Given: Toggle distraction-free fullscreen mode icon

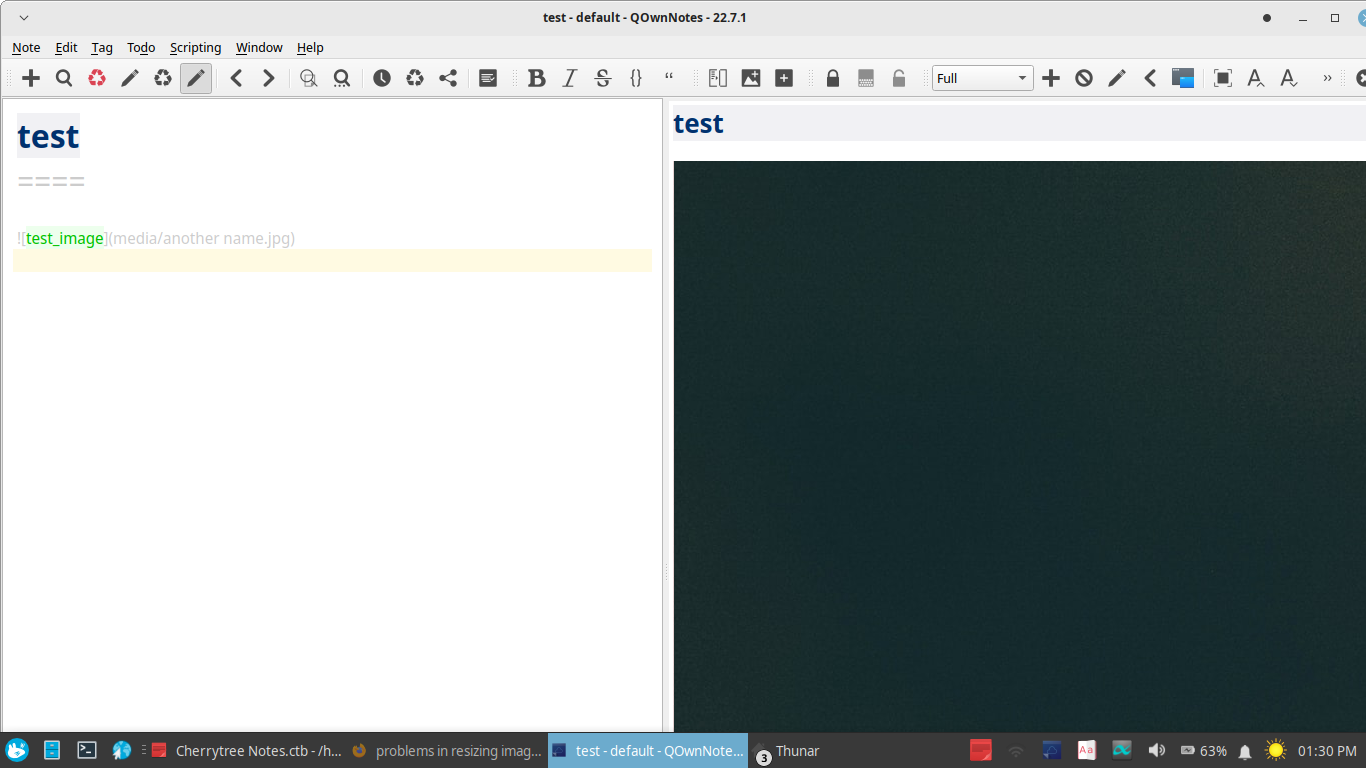Looking at the screenshot, I should [x=1223, y=78].
